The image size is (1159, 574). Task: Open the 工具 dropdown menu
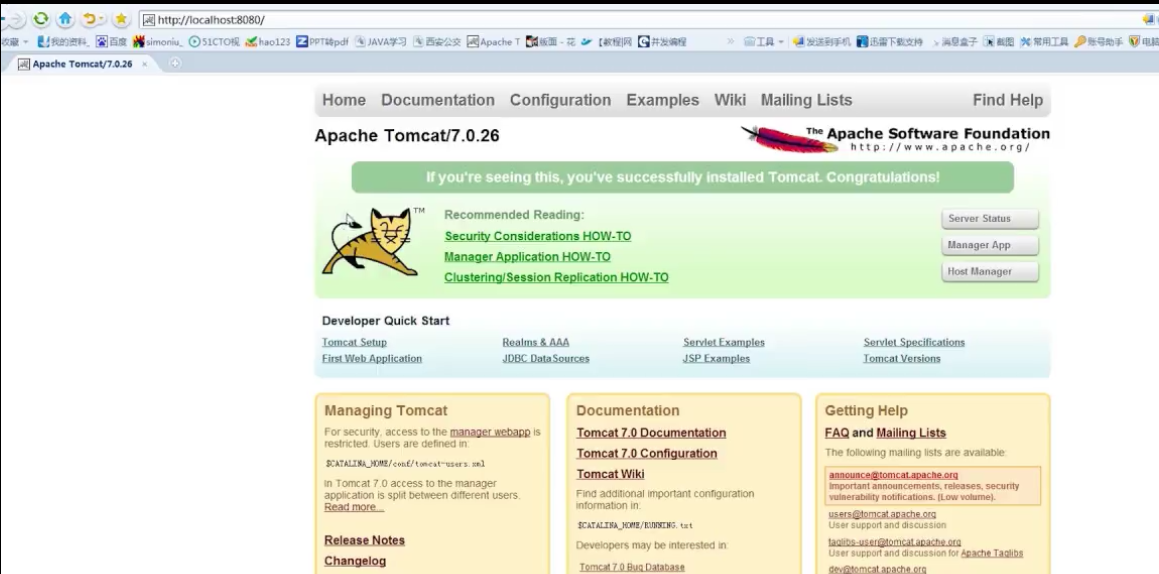point(764,42)
